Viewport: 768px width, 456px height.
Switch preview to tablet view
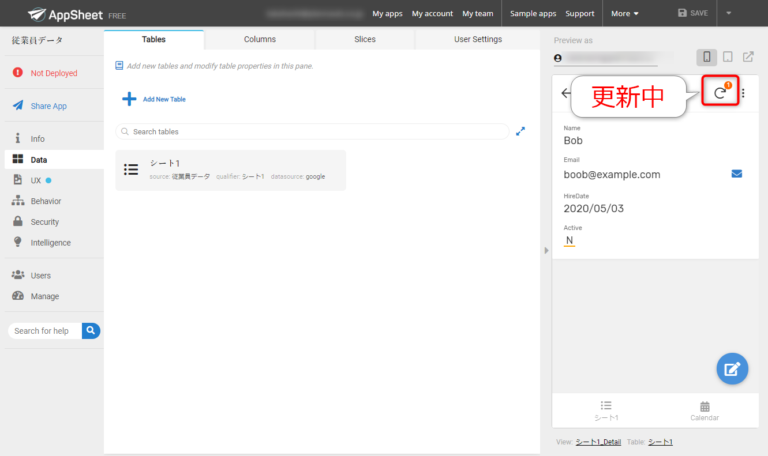(x=728, y=57)
